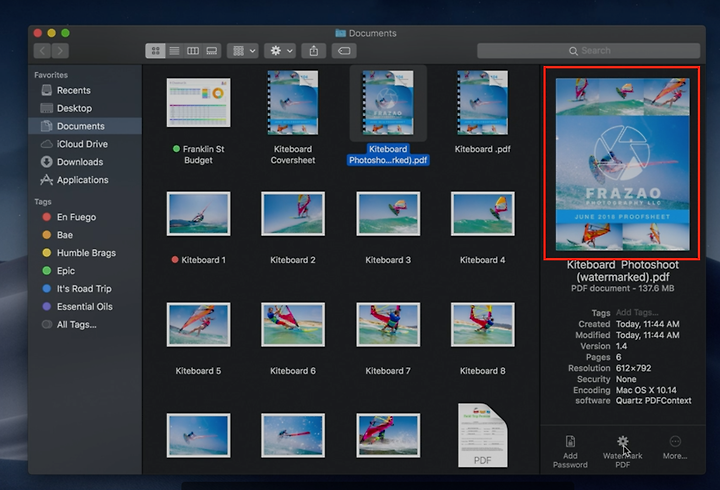
Task: Select Documents in the sidebar
Action: tap(85, 126)
